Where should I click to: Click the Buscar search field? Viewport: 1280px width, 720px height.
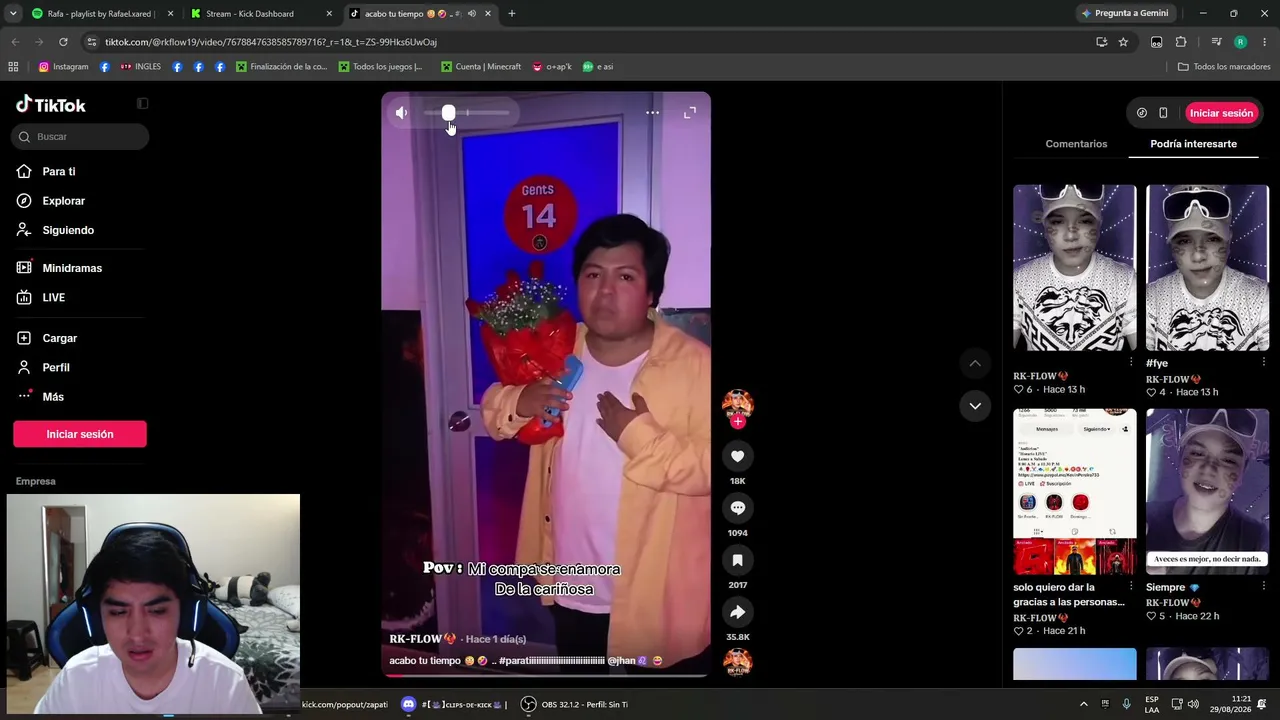point(80,137)
